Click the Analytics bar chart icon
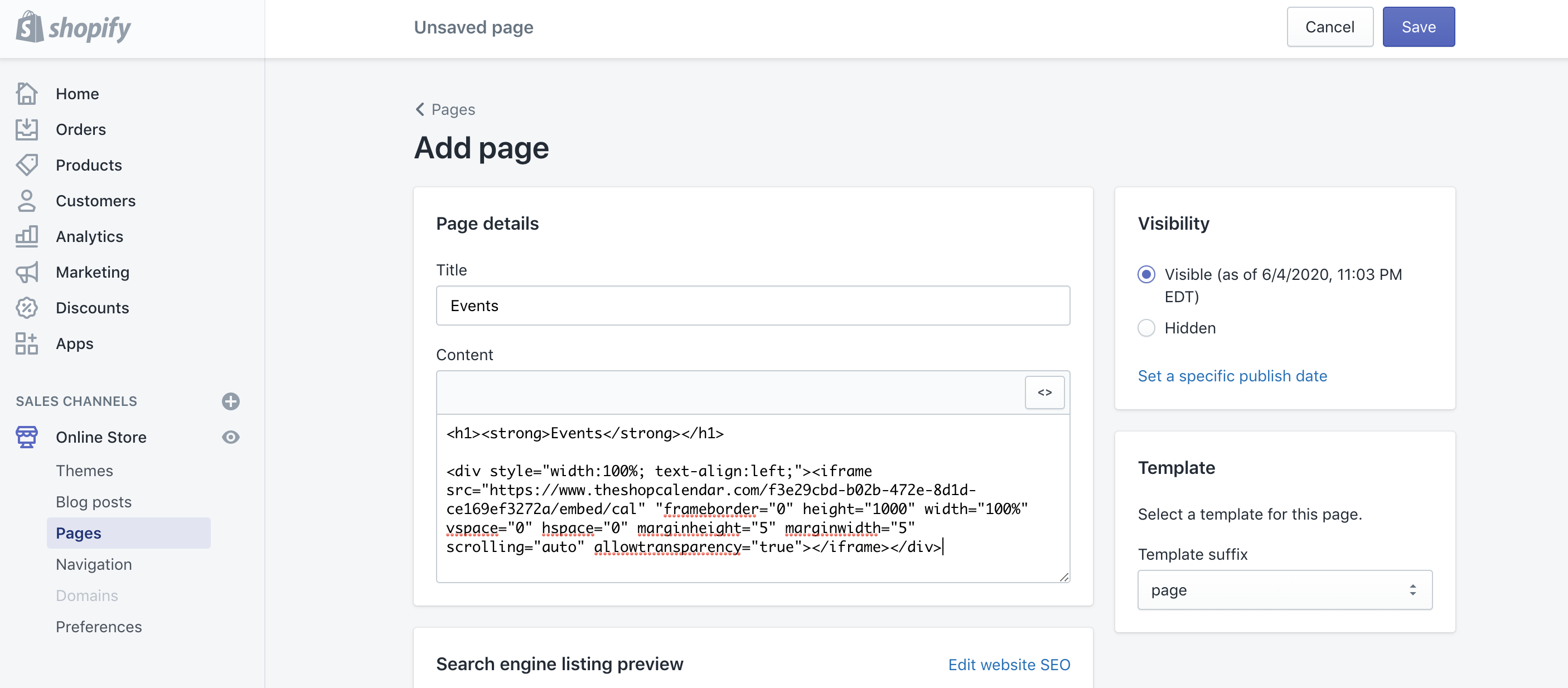This screenshot has height=688, width=1568. coord(27,236)
